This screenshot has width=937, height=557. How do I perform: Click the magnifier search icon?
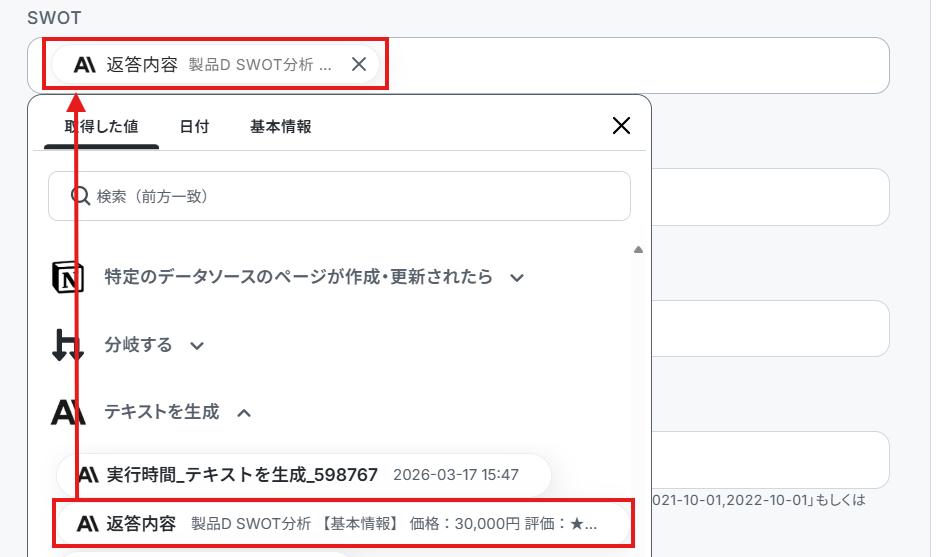click(x=80, y=195)
